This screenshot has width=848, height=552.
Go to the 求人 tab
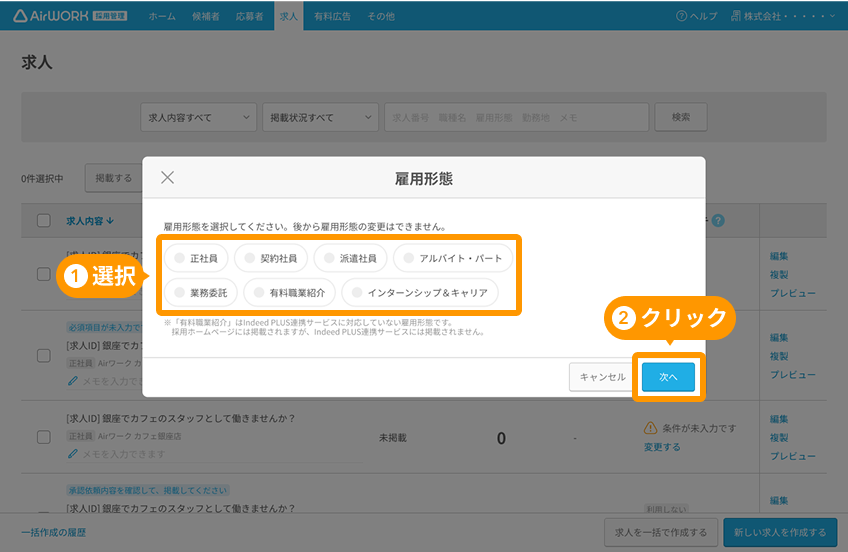click(x=288, y=16)
